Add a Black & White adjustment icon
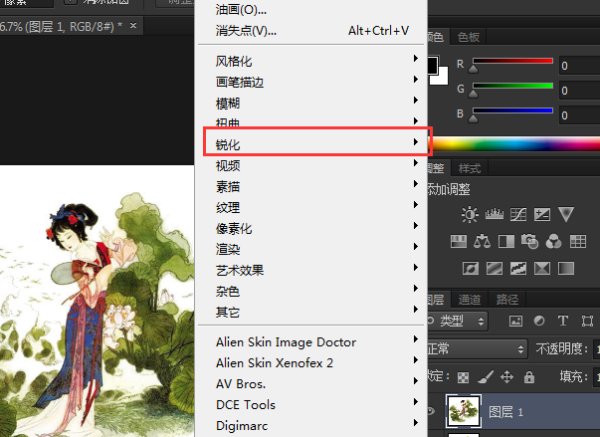The image size is (600, 437). pyautogui.click(x=506, y=241)
